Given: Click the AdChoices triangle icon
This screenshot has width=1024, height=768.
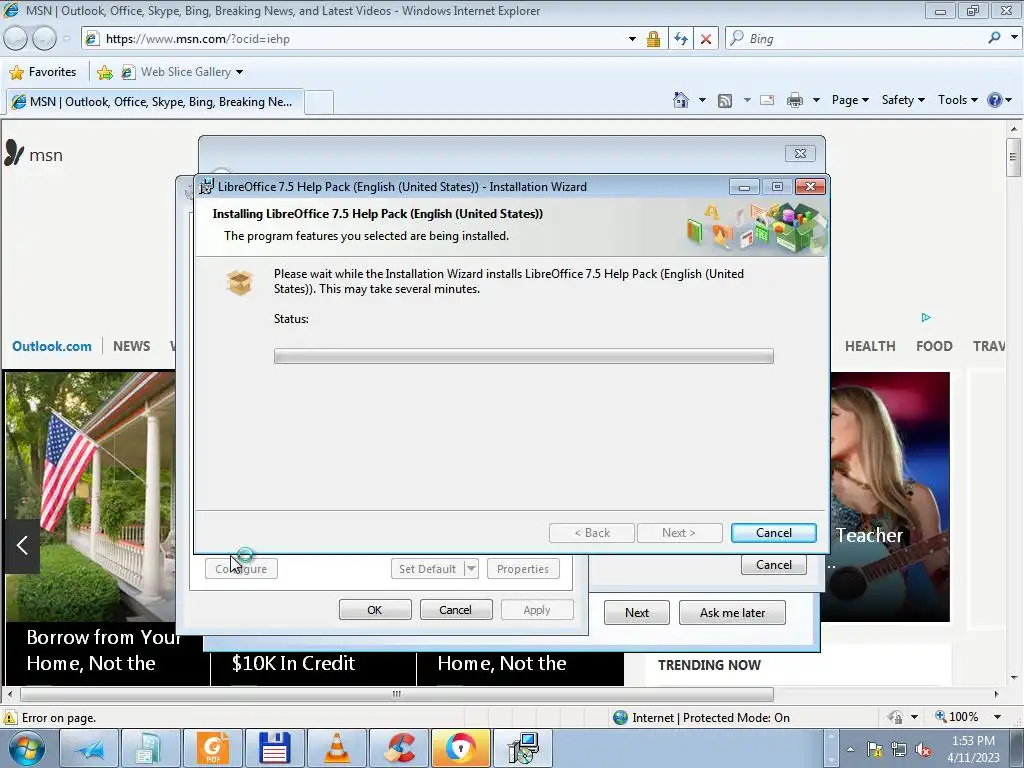Looking at the screenshot, I should [925, 317].
